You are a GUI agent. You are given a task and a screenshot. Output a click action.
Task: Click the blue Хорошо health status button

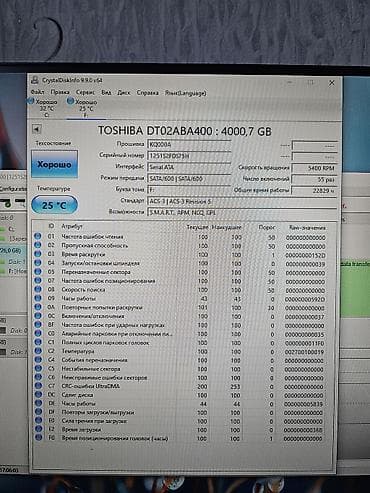[x=54, y=164]
